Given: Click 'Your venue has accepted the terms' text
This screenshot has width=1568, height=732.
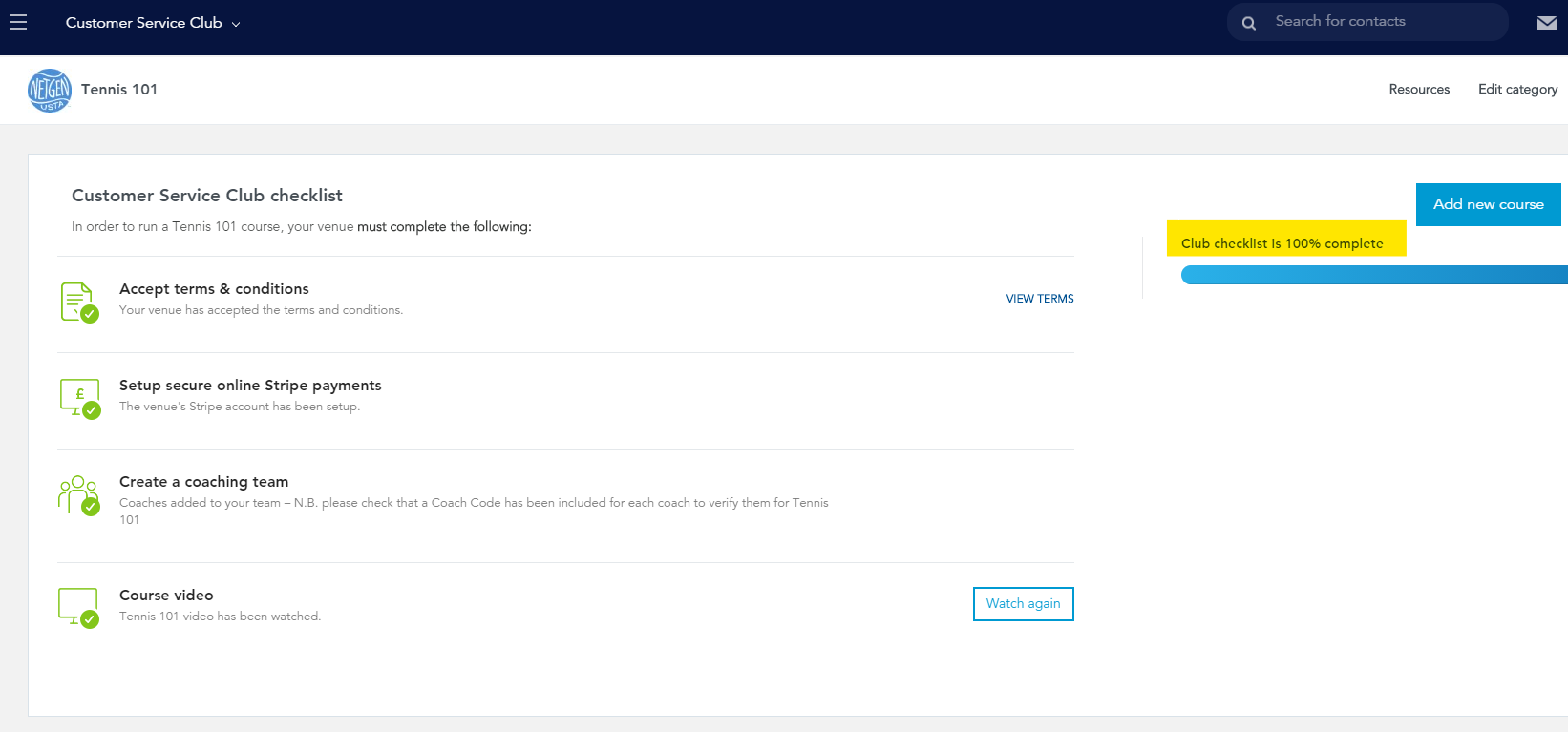Looking at the screenshot, I should (x=261, y=310).
